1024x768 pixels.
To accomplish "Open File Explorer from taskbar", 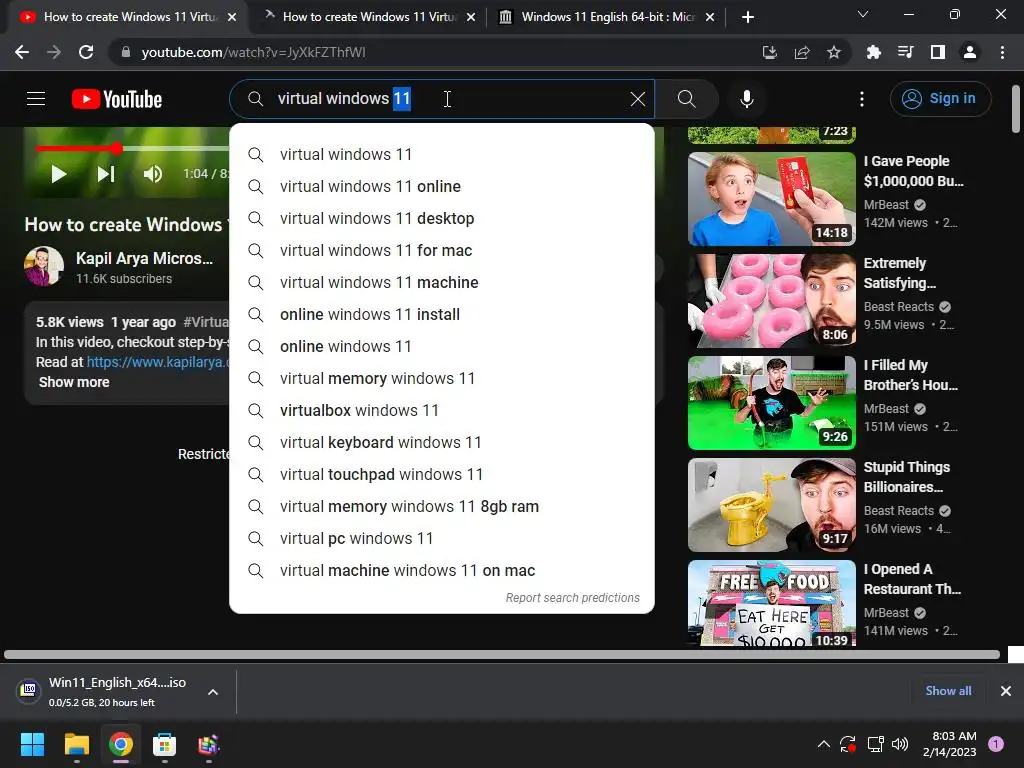I will (76, 744).
